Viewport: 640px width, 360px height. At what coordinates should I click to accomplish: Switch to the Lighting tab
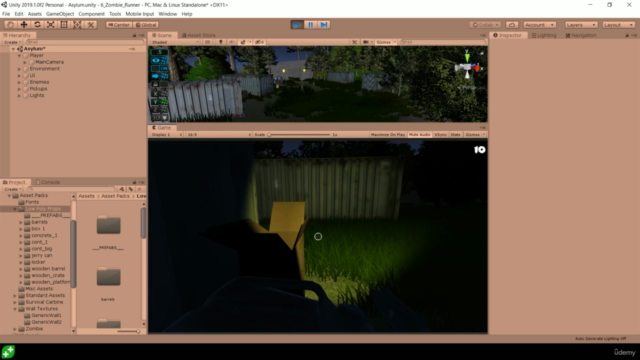click(544, 36)
